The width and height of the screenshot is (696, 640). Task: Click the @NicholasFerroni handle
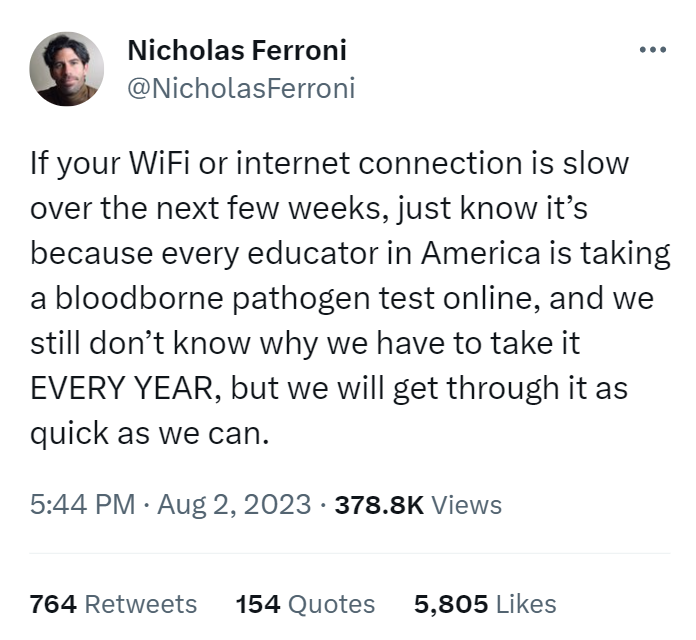241,88
